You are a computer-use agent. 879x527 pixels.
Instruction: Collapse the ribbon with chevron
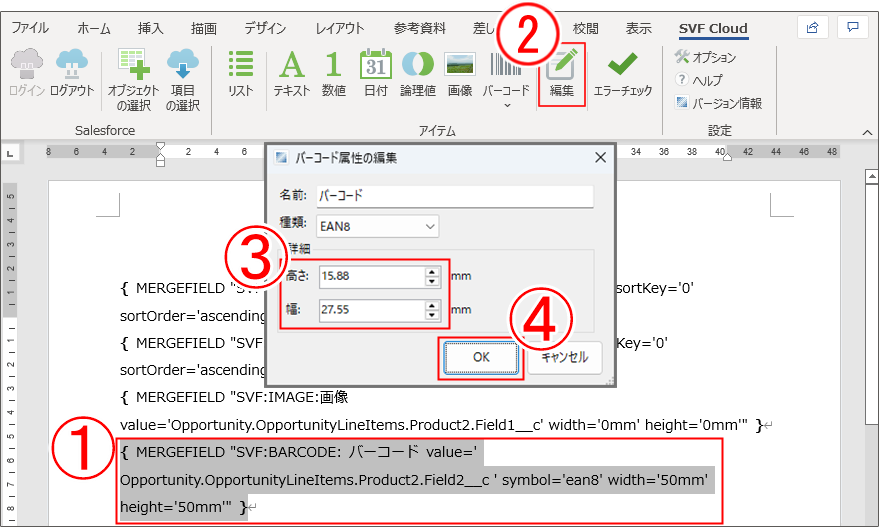pos(867,132)
